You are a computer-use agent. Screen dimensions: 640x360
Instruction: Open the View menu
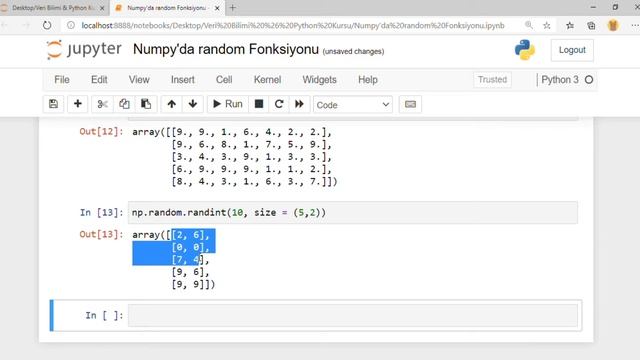click(x=139, y=80)
